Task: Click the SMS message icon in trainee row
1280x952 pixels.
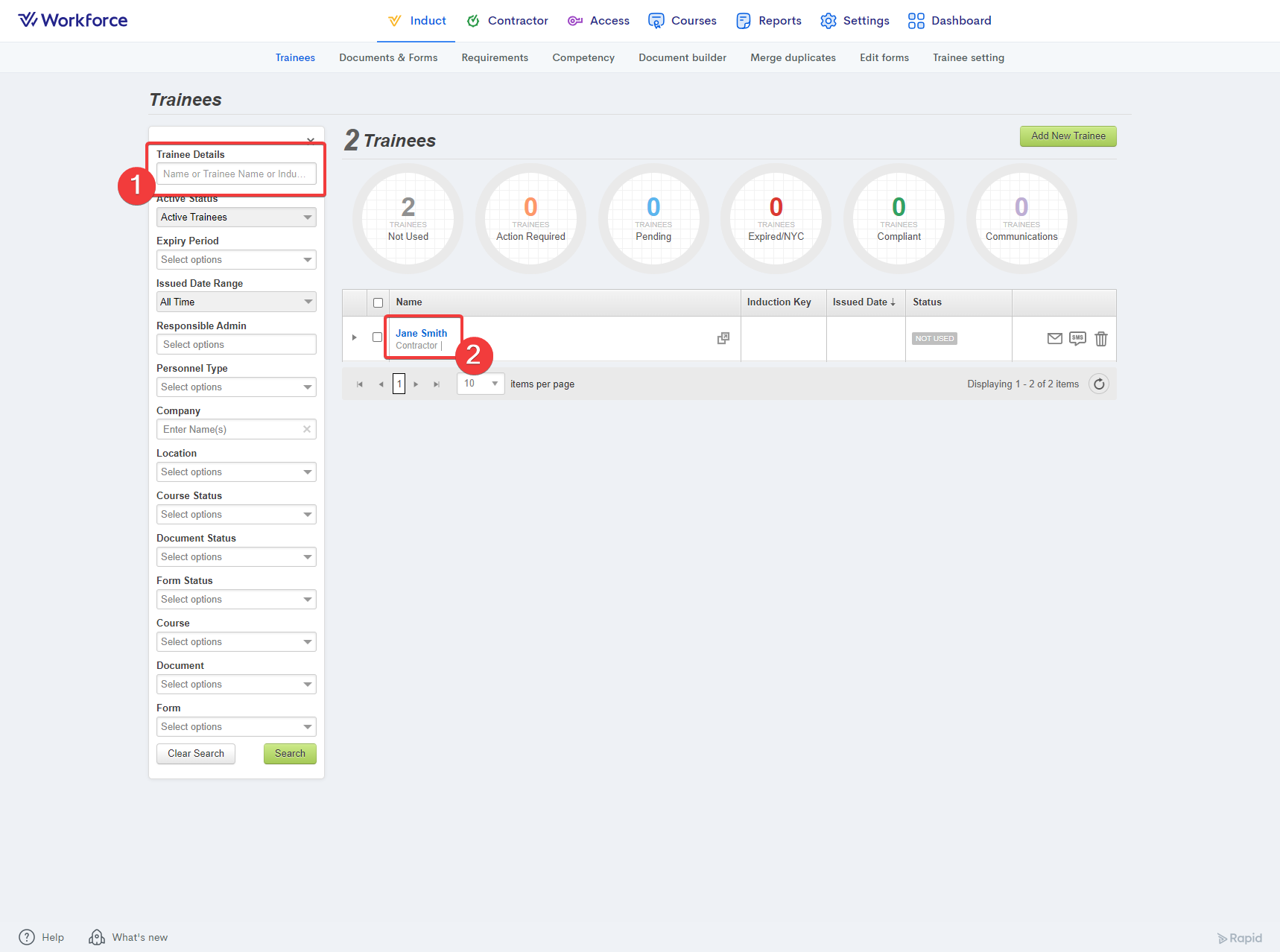Action: [x=1077, y=339]
